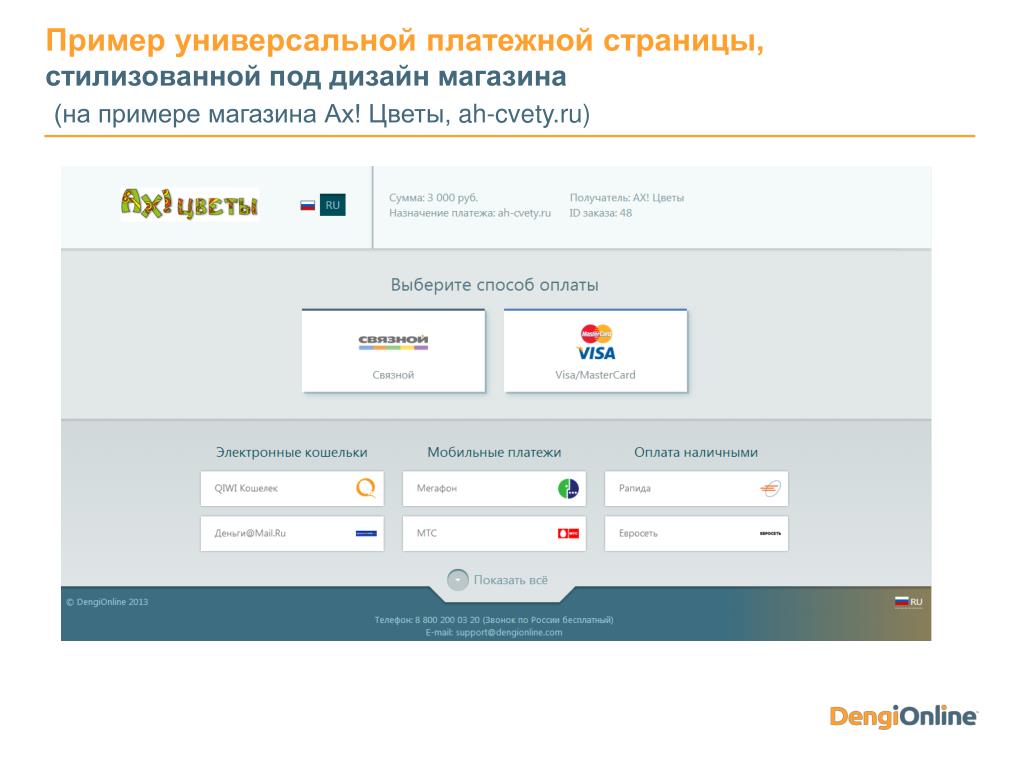The height and width of the screenshot is (768, 1024).
Task: Click the Деньги@Mail.Ru blue logo icon
Action: [366, 534]
